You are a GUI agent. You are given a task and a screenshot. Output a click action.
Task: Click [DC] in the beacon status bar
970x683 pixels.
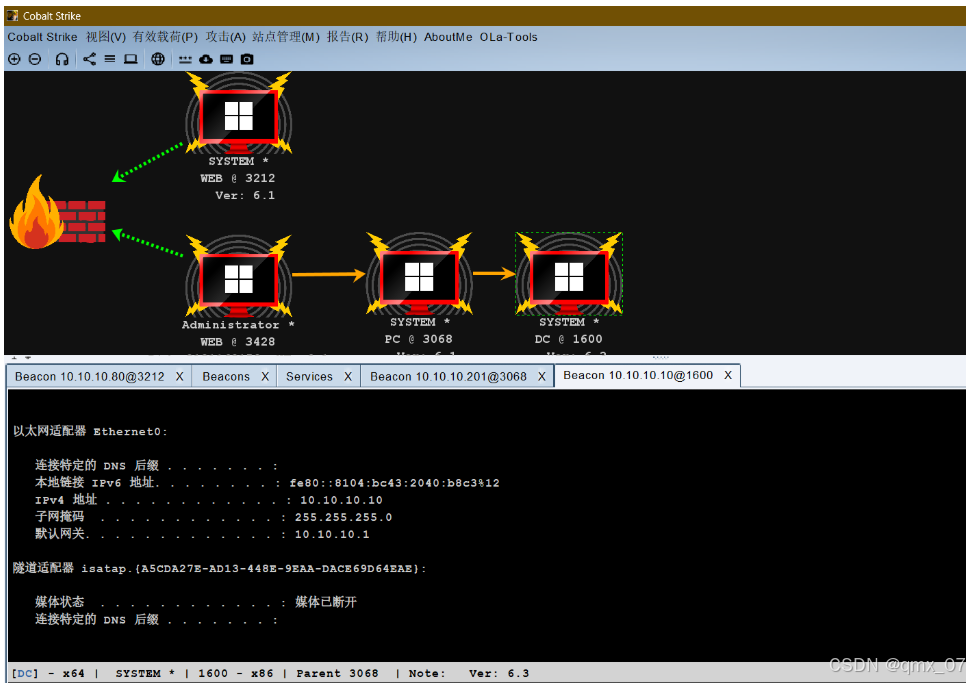[25, 673]
